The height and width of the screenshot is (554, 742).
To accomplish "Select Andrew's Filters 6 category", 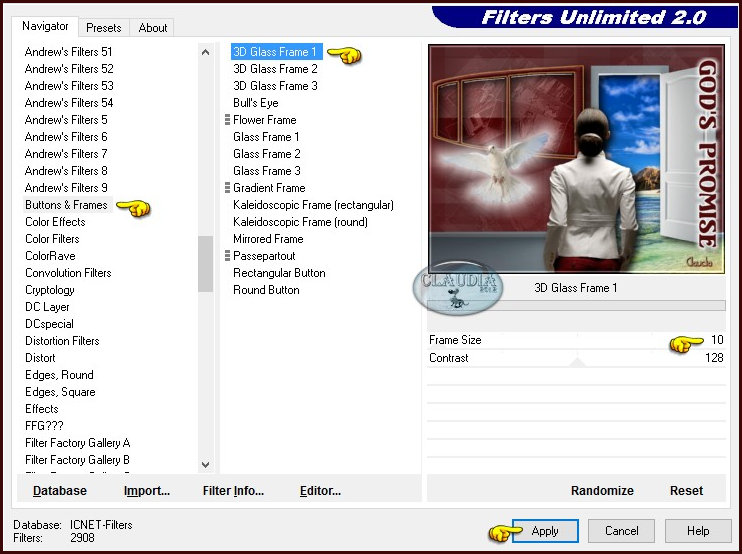I will (x=66, y=137).
